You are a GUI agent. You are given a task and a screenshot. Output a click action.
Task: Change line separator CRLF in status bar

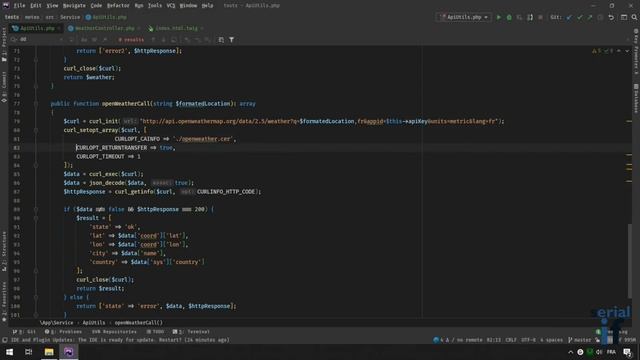(x=511, y=340)
